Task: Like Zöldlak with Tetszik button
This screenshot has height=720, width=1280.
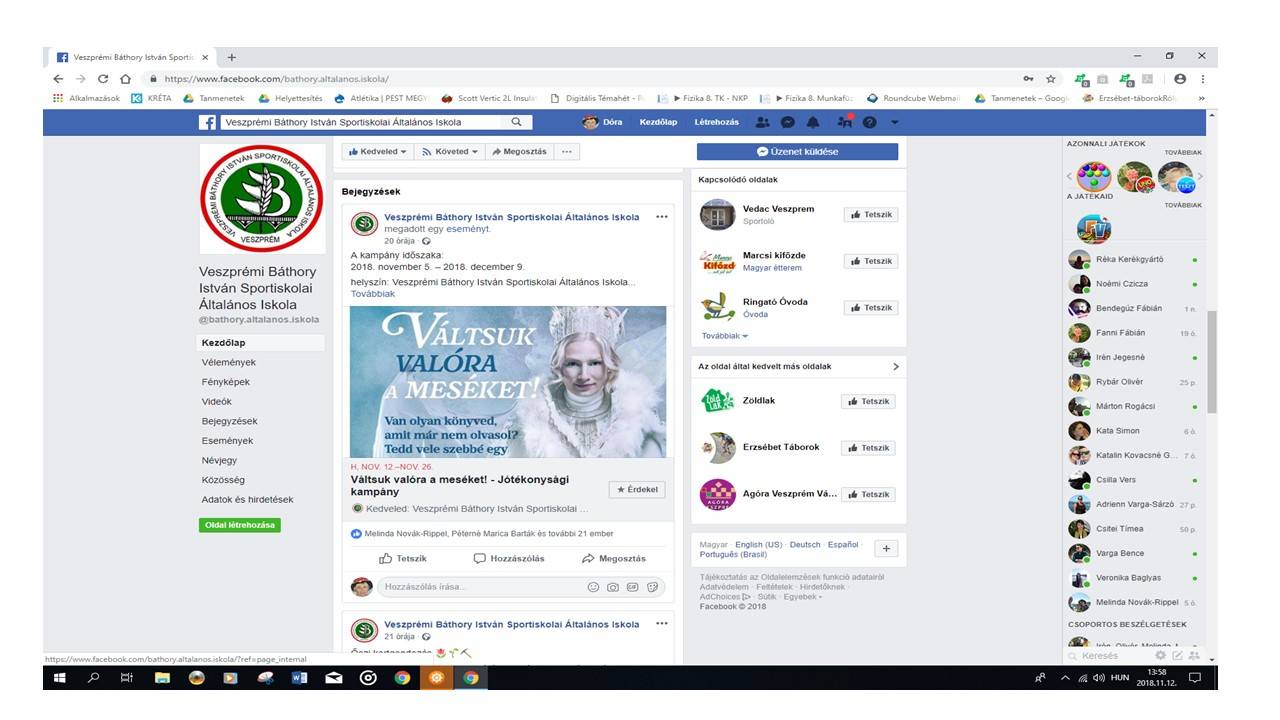Action: click(868, 401)
